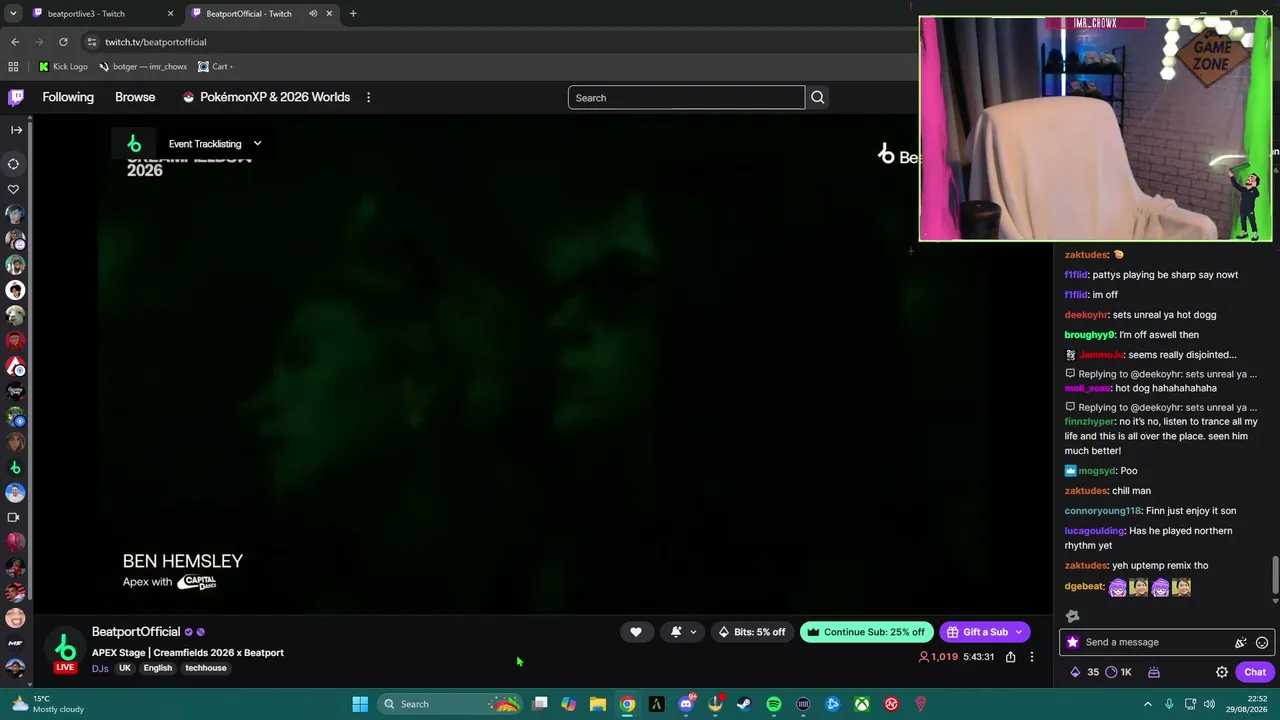1280x720 pixels.
Task: Open the tab search dropdown chevron
Action: [13, 14]
